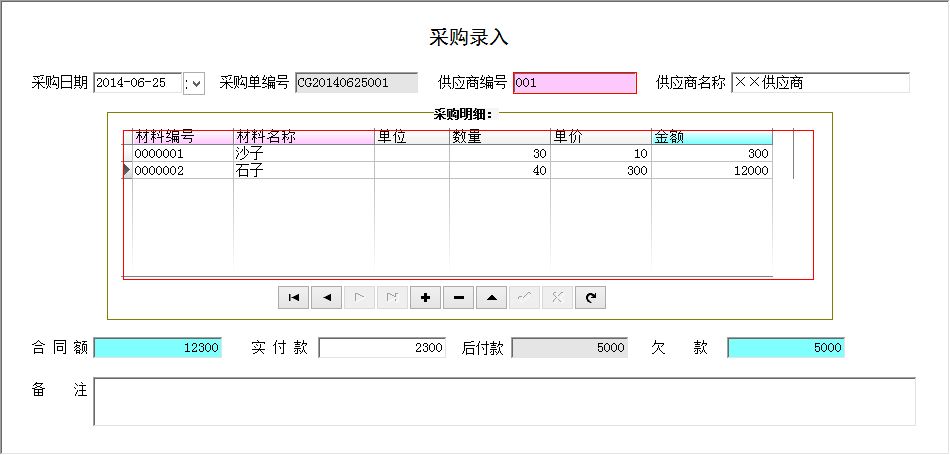Delete current row with minus button
The image size is (950, 455).
(459, 297)
